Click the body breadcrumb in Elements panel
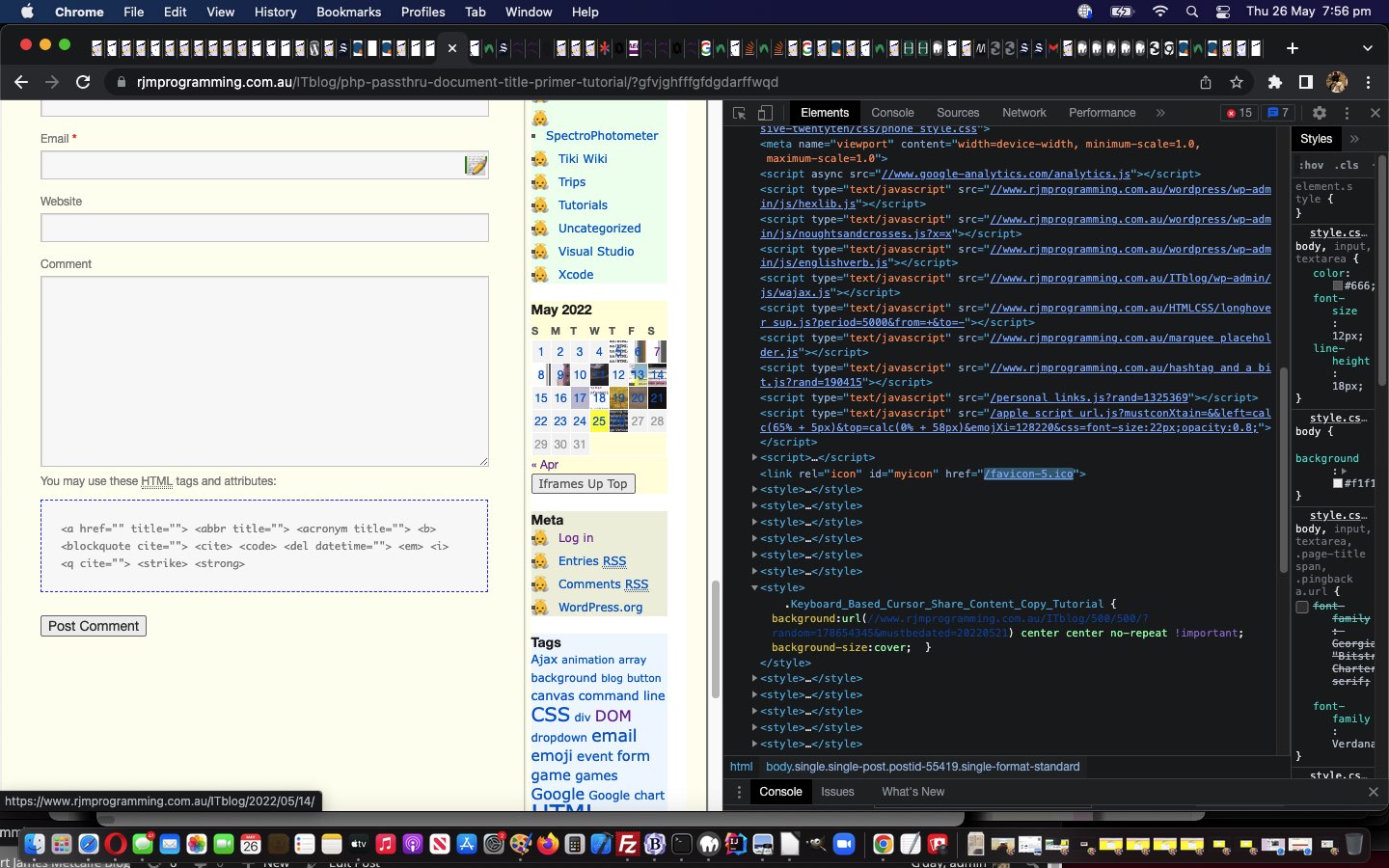Viewport: 1389px width, 868px height. coord(922,767)
